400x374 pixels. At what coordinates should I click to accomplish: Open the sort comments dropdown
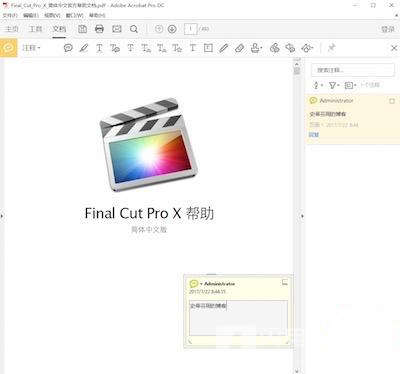318,85
